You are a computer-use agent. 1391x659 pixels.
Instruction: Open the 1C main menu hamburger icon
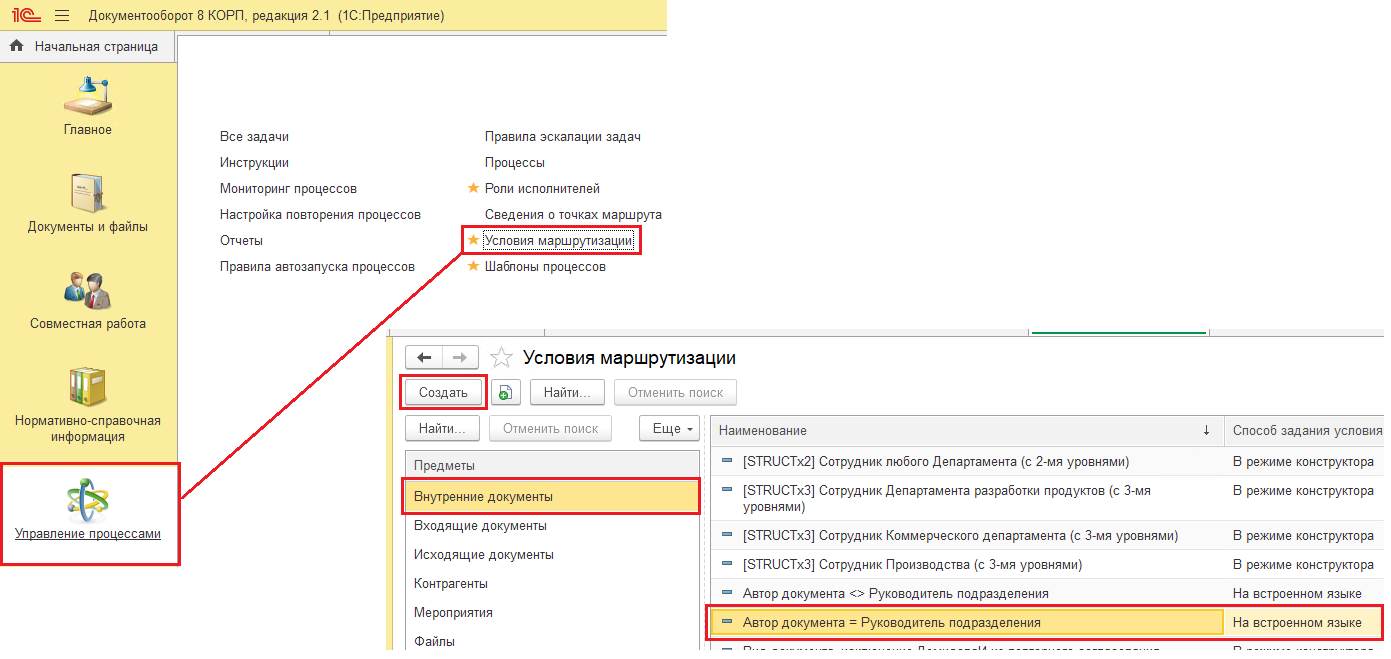(x=62, y=16)
